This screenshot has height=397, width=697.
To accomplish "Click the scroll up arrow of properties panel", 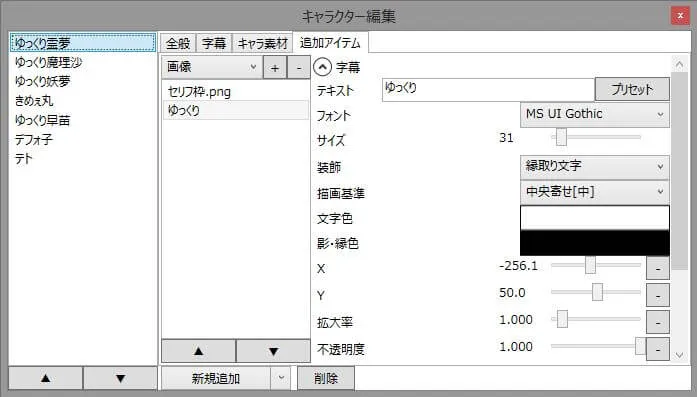I will pos(679,65).
